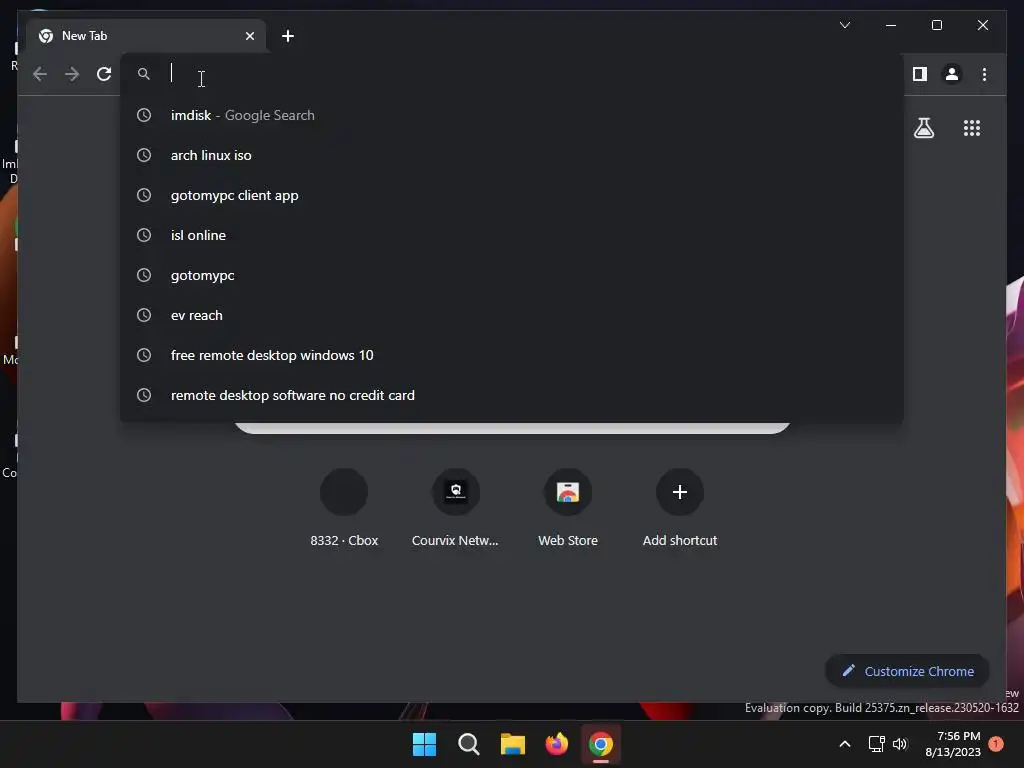Click the Add shortcut button
This screenshot has width=1024, height=768.
click(679, 508)
